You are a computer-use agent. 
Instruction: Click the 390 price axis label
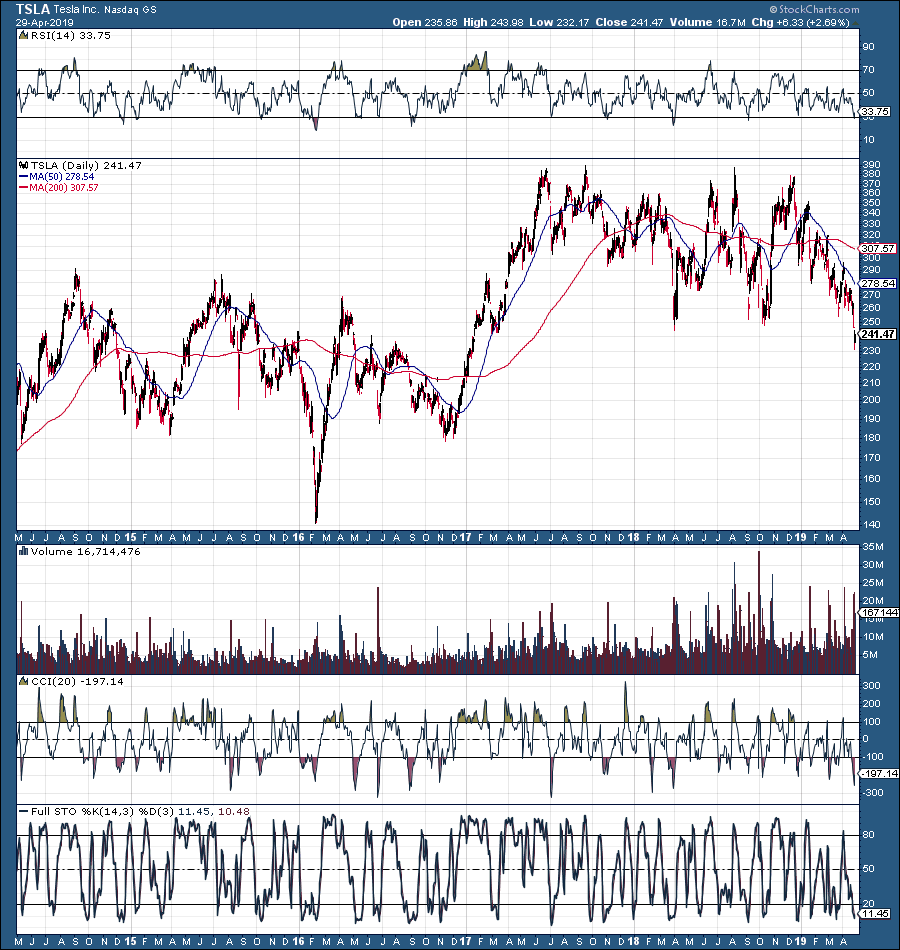871,165
